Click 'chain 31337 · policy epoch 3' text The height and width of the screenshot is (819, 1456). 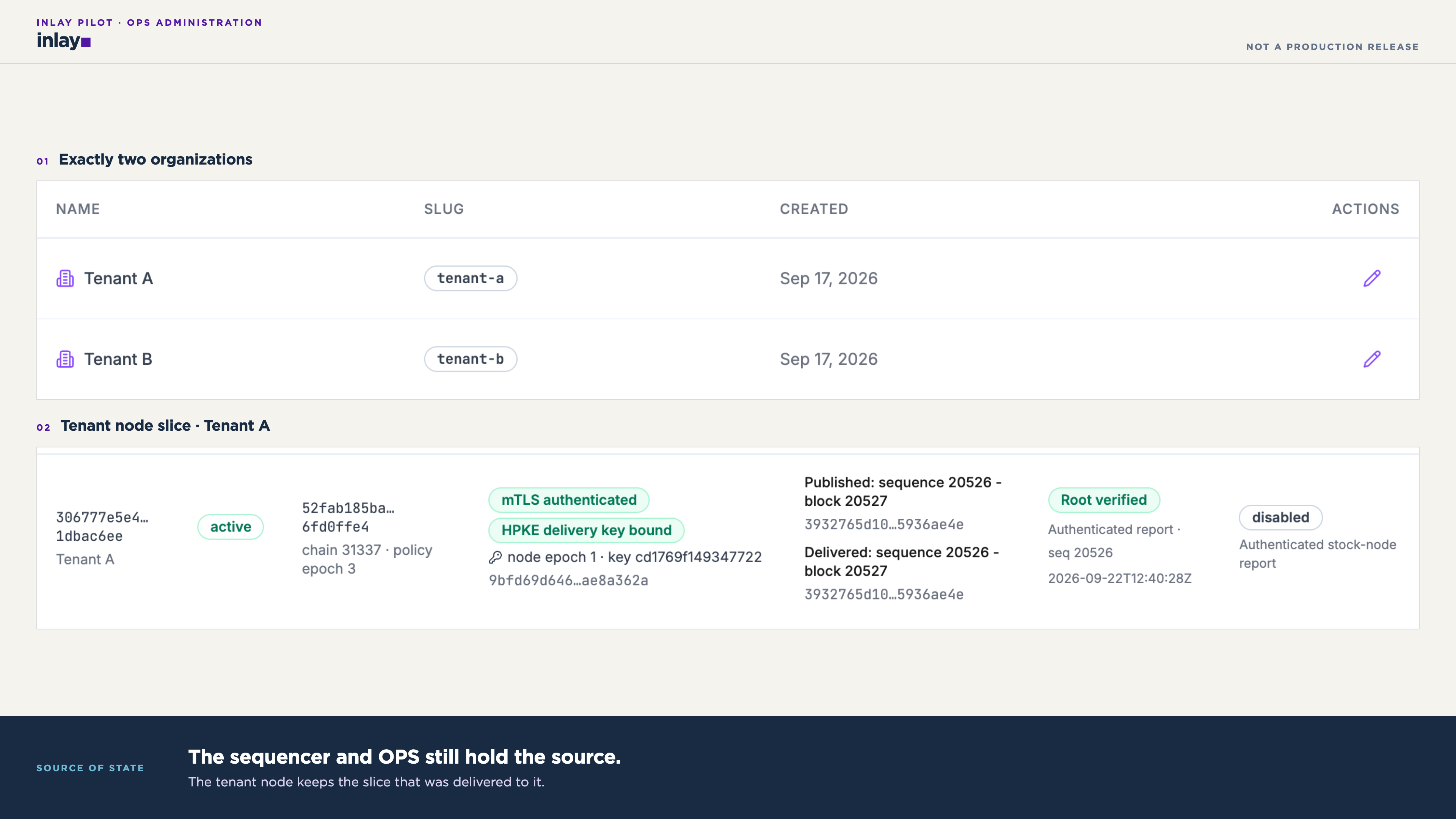tap(367, 560)
